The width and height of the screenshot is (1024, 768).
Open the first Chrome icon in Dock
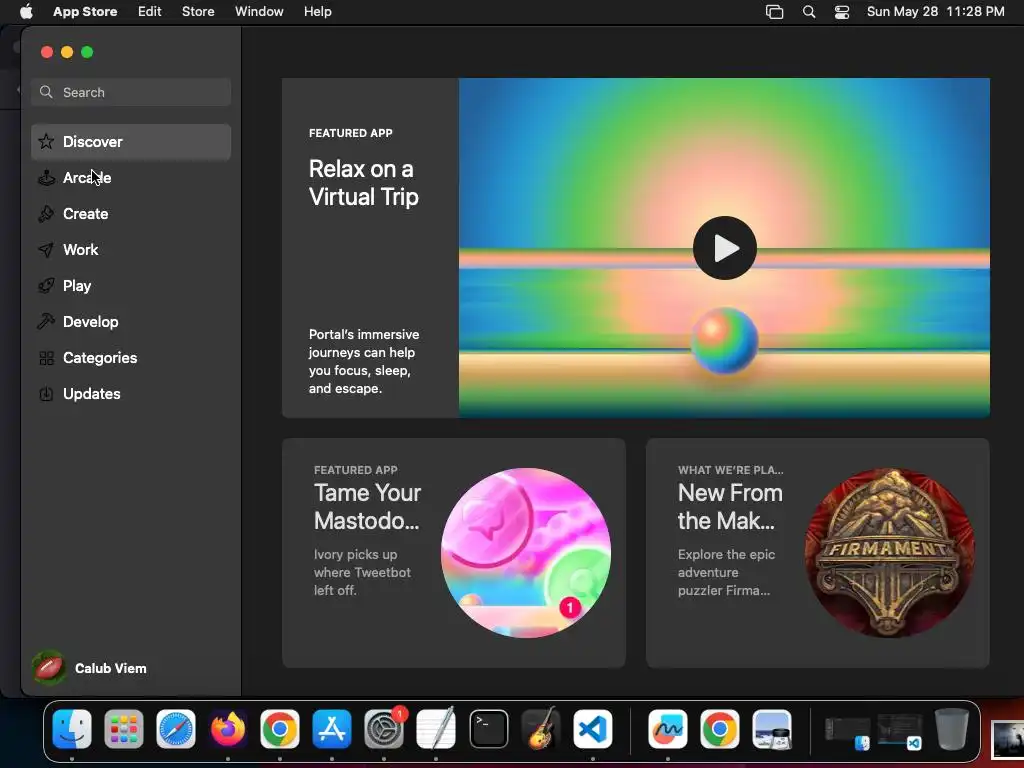[x=280, y=729]
